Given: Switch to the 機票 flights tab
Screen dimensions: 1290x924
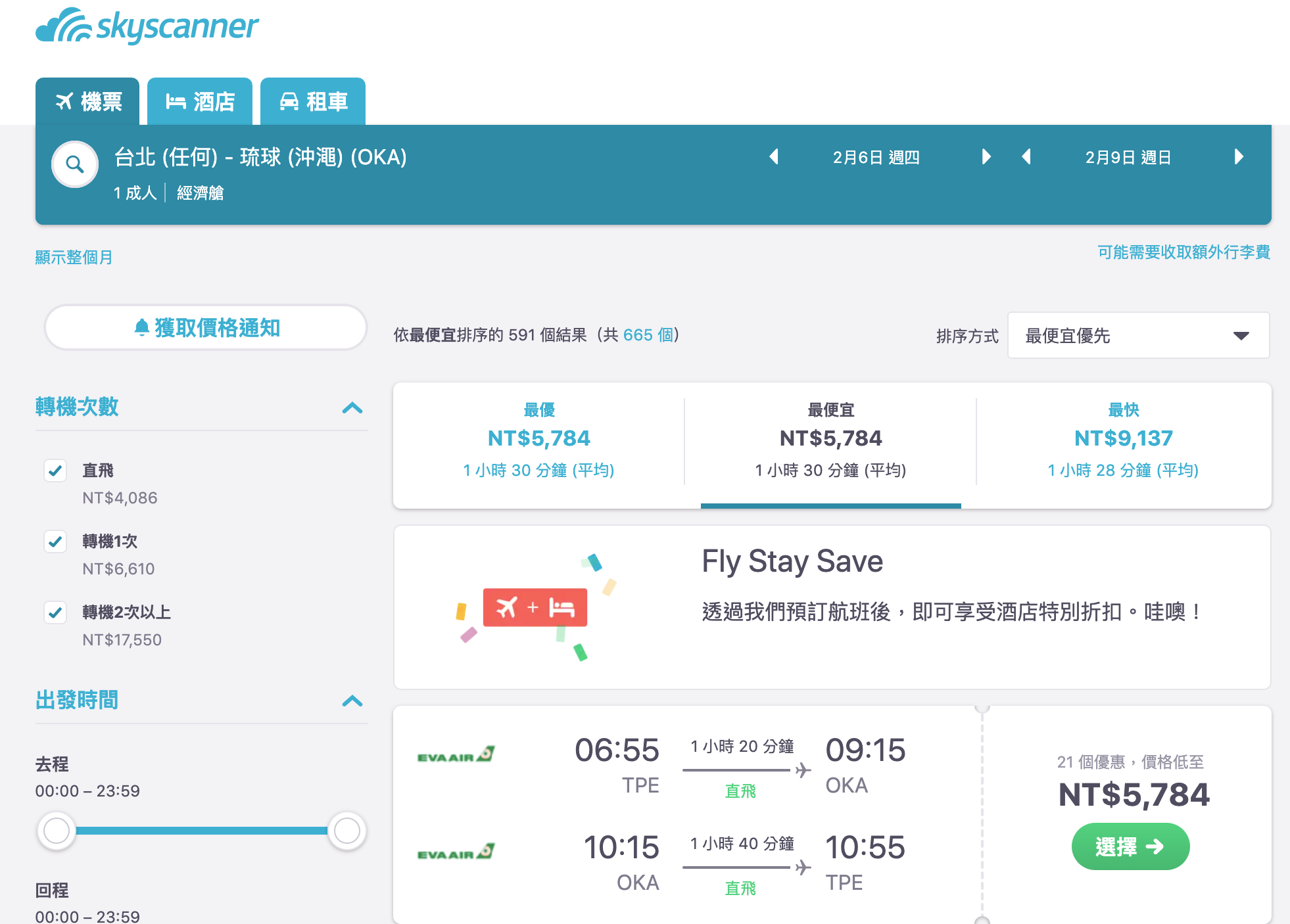Looking at the screenshot, I should (x=87, y=101).
